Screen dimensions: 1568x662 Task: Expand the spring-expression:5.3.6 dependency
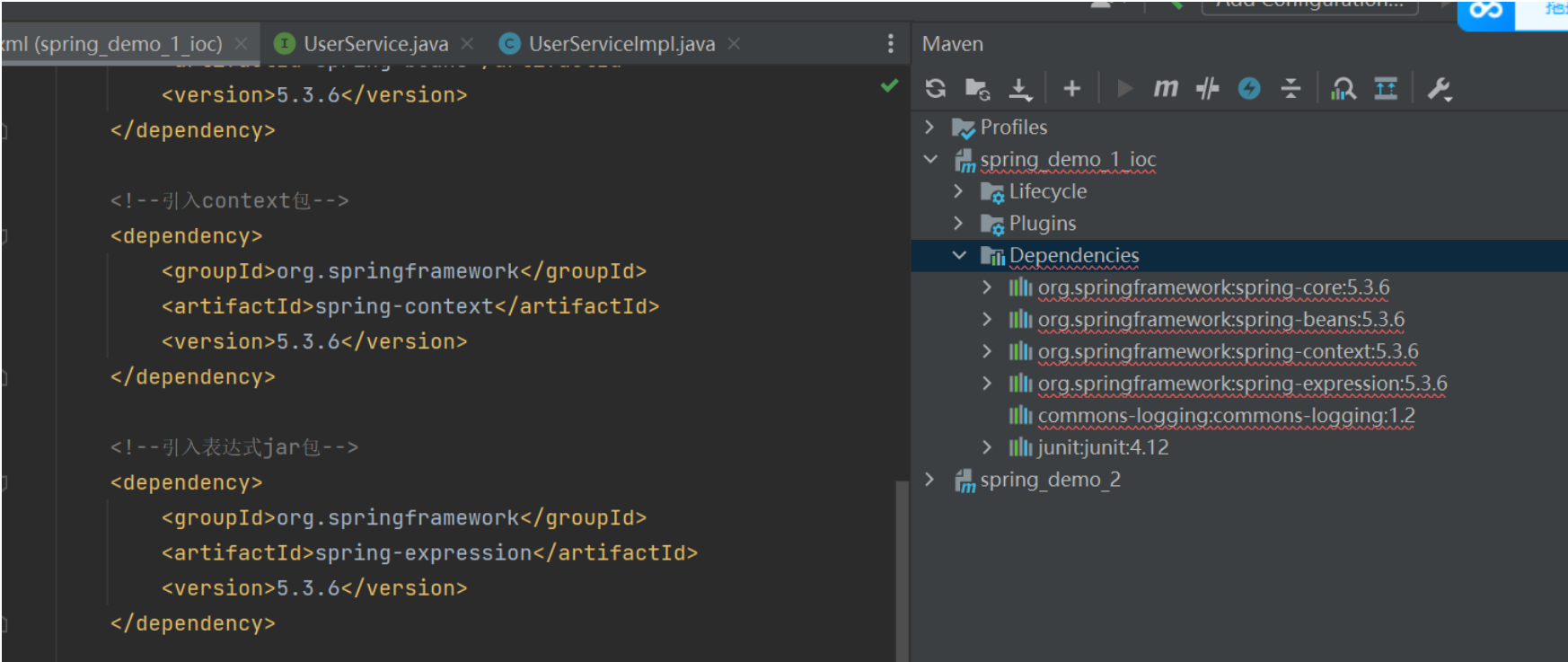click(x=987, y=384)
